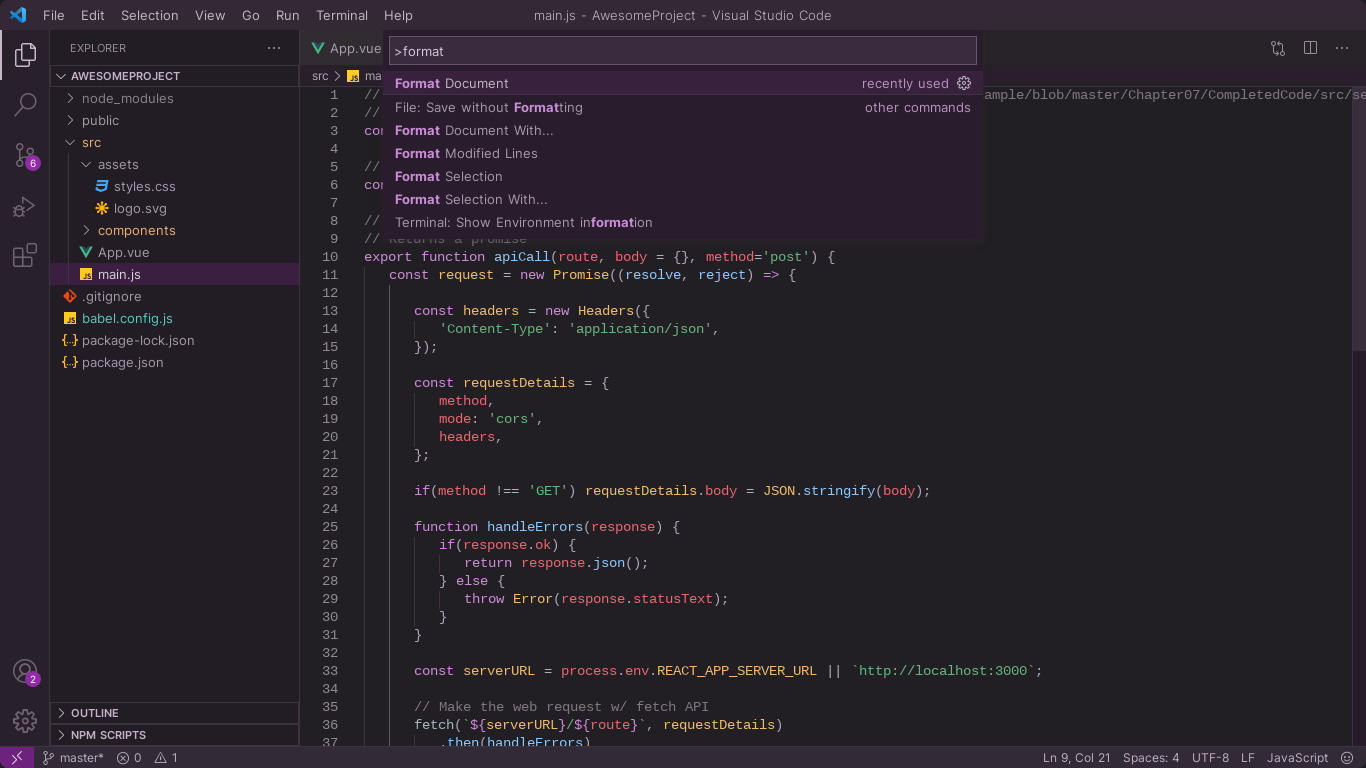
Task: Click the VS Code logo icon
Action: point(18,15)
